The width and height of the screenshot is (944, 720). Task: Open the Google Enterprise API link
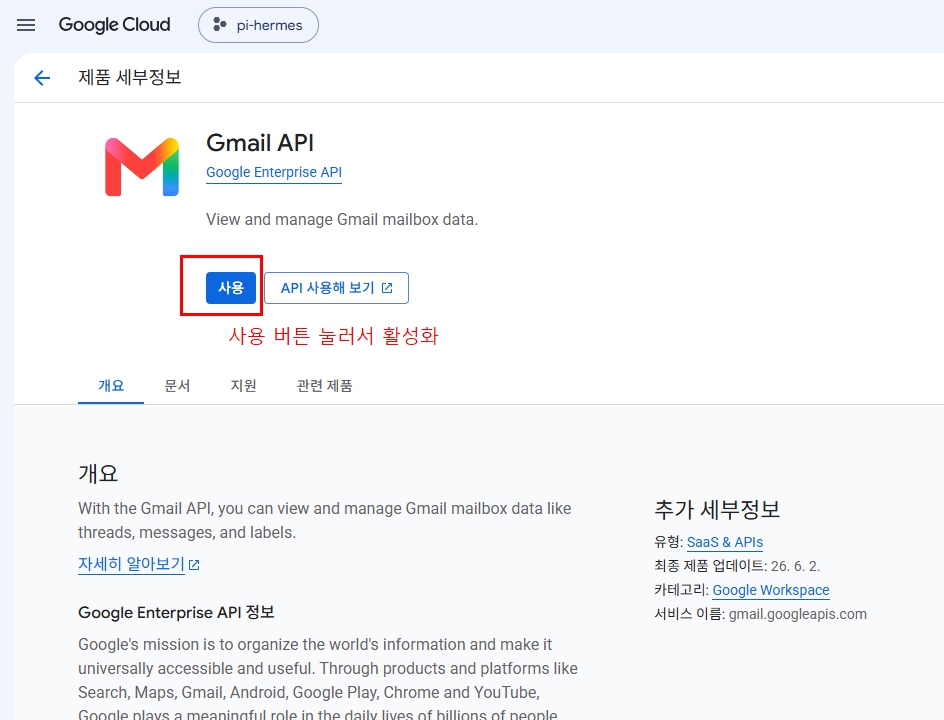tap(274, 172)
